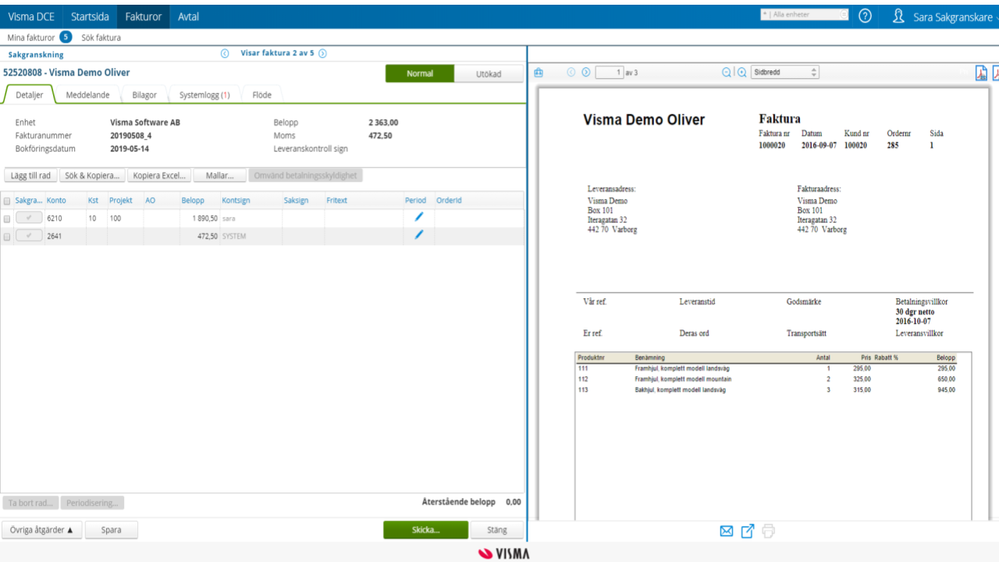Print the invoice document icon

point(768,531)
